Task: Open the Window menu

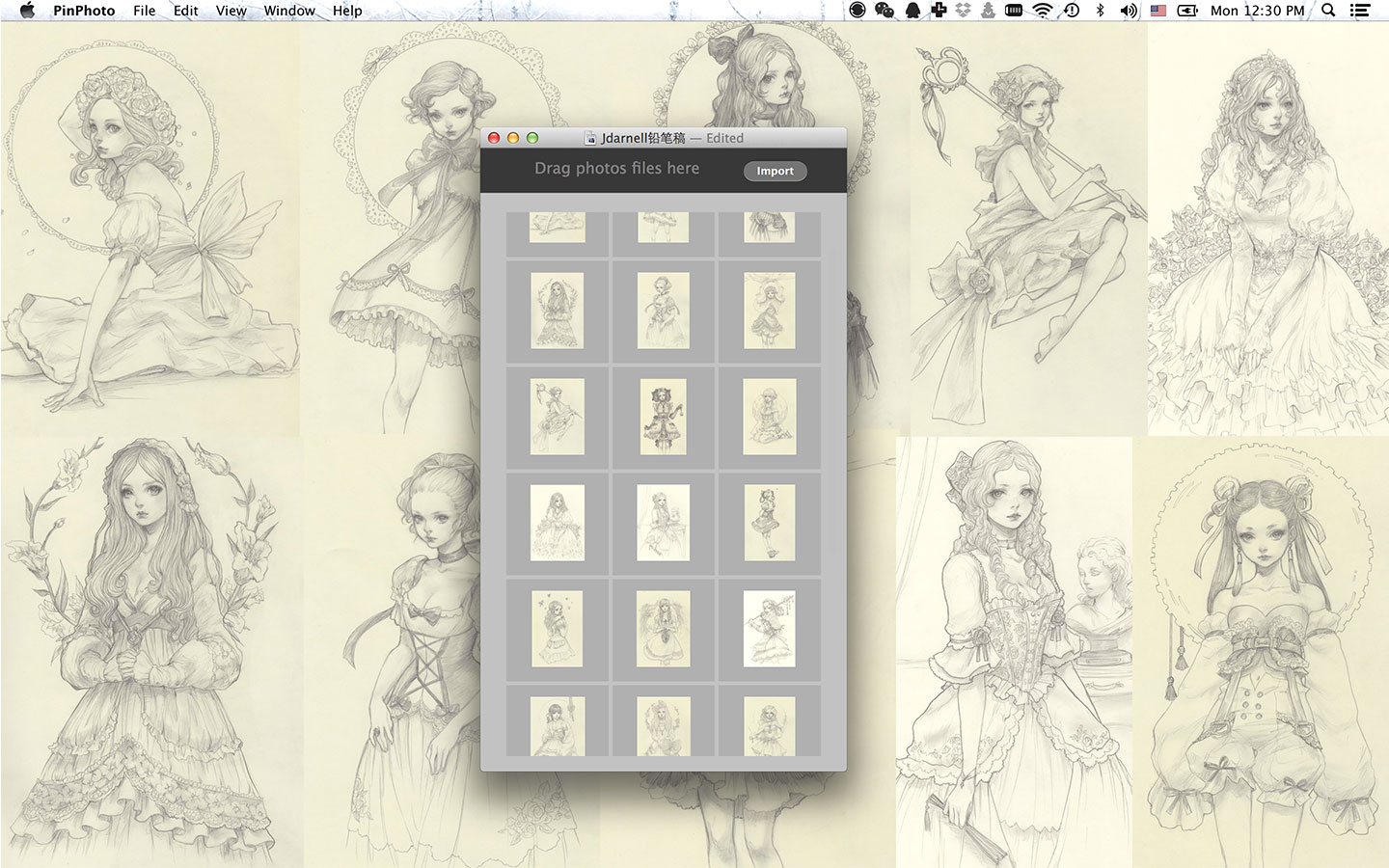Action: (289, 11)
